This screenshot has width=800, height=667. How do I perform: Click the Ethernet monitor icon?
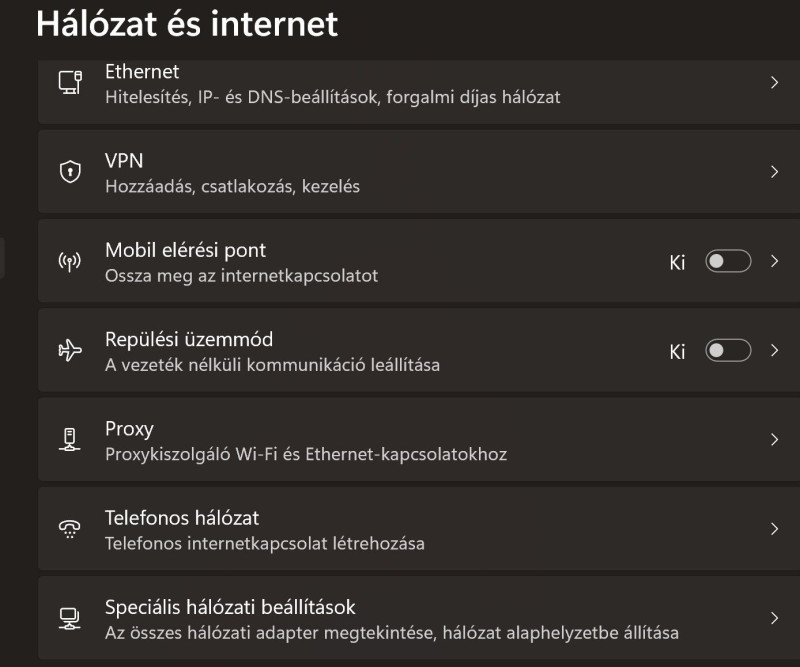[69, 83]
